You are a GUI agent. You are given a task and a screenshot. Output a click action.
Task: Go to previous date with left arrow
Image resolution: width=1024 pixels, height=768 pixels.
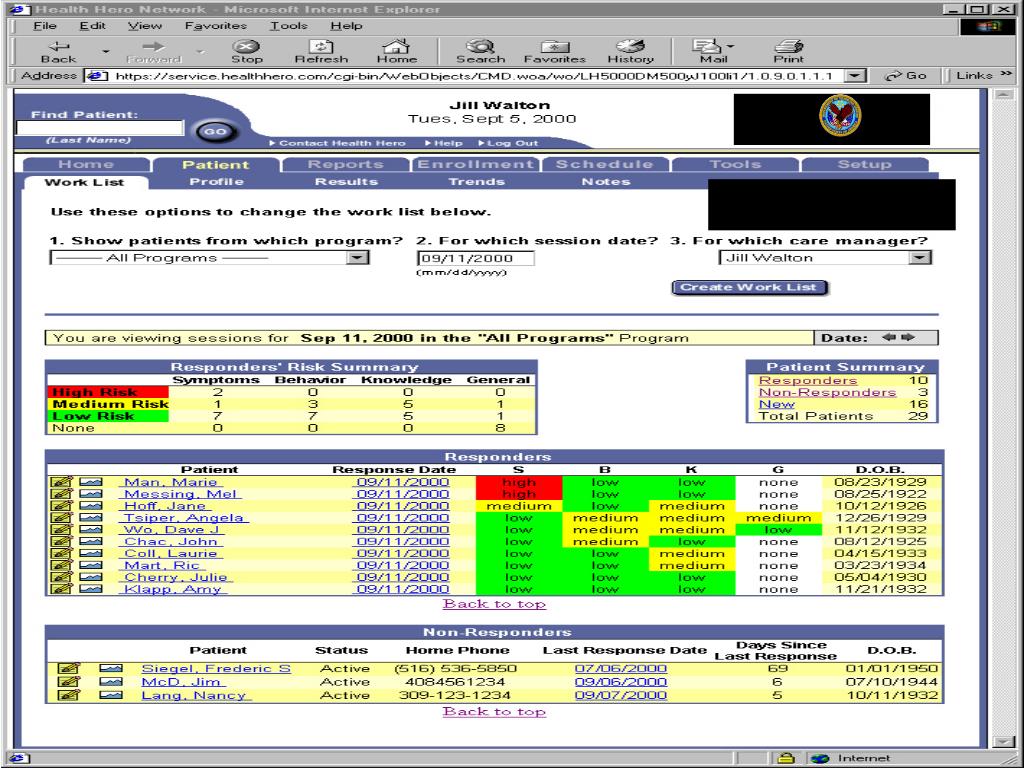pos(889,338)
